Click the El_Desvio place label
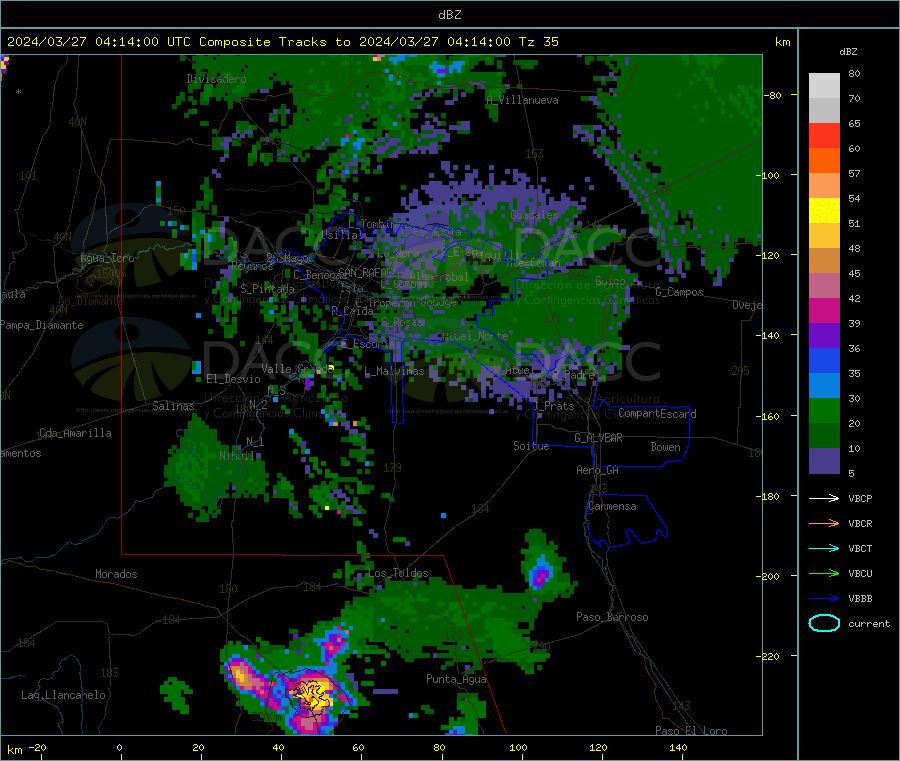 pos(233,379)
